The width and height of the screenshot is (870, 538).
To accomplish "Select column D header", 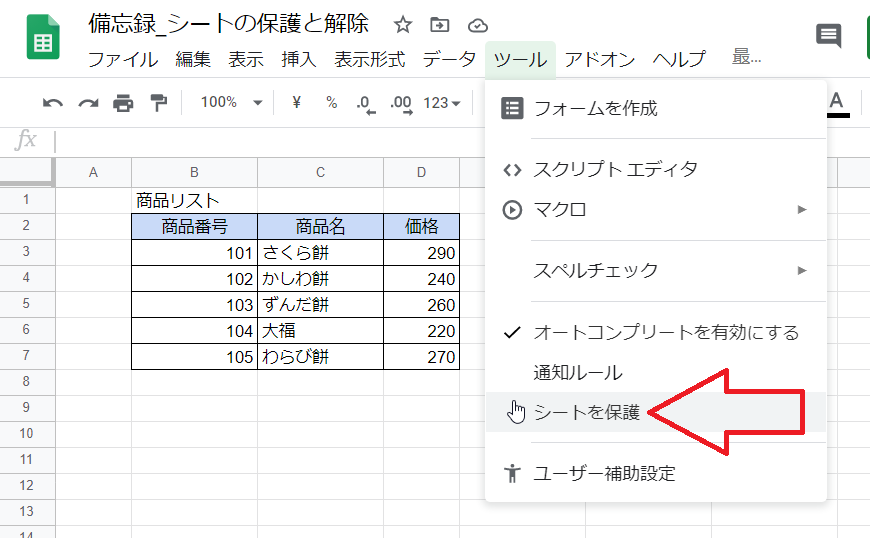I will click(x=421, y=172).
